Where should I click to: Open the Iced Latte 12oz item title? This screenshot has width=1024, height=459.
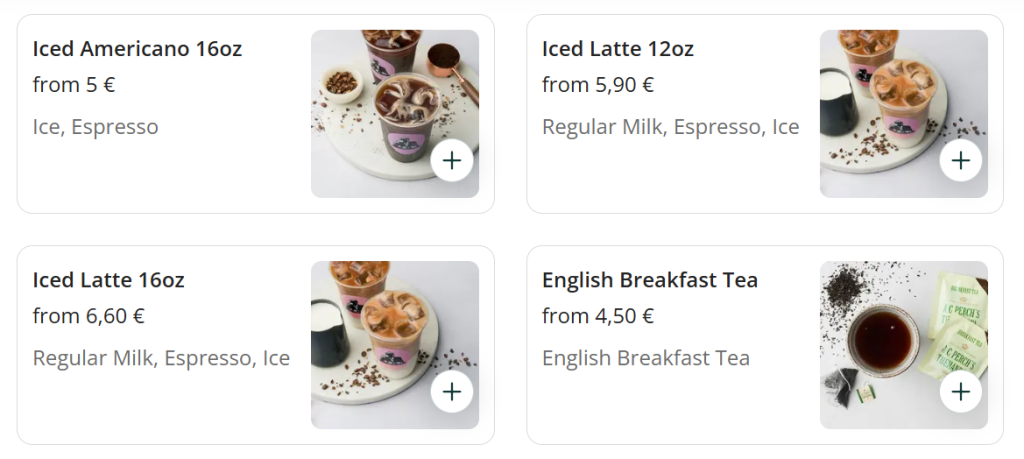[x=617, y=49]
